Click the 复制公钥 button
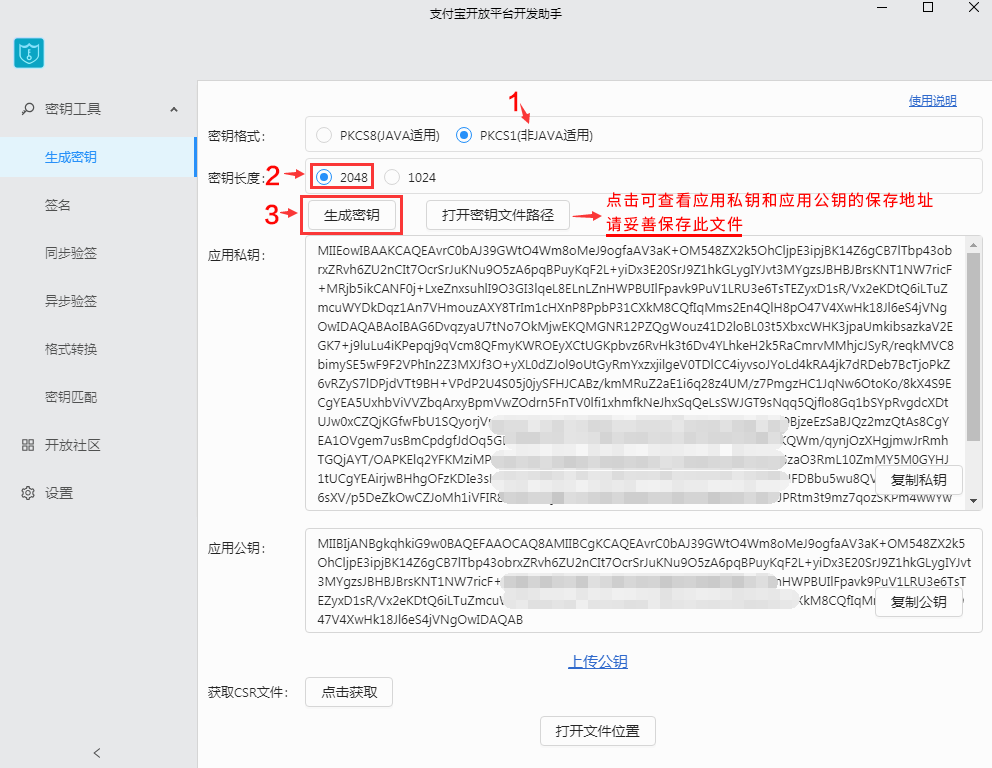Viewport: 992px width, 768px height. 919,602
